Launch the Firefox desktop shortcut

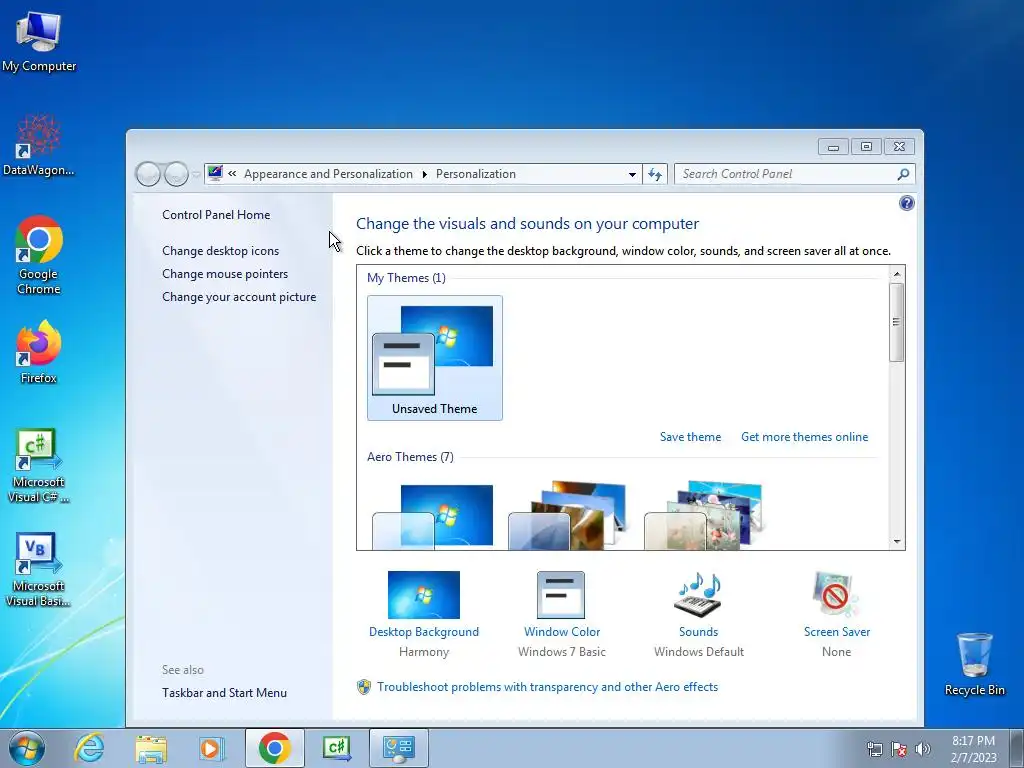pyautogui.click(x=39, y=351)
